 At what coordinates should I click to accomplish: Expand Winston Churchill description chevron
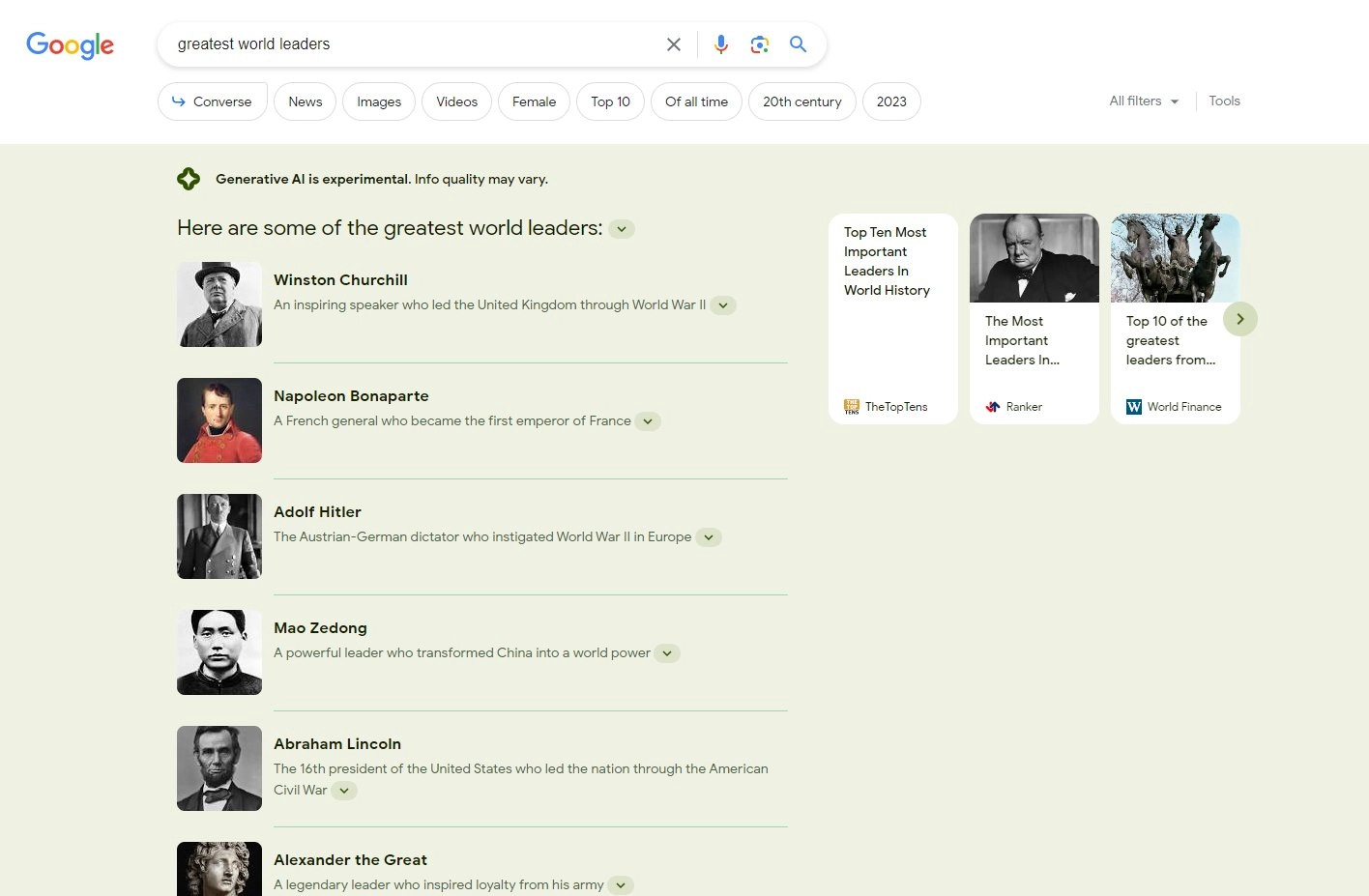[x=723, y=305]
